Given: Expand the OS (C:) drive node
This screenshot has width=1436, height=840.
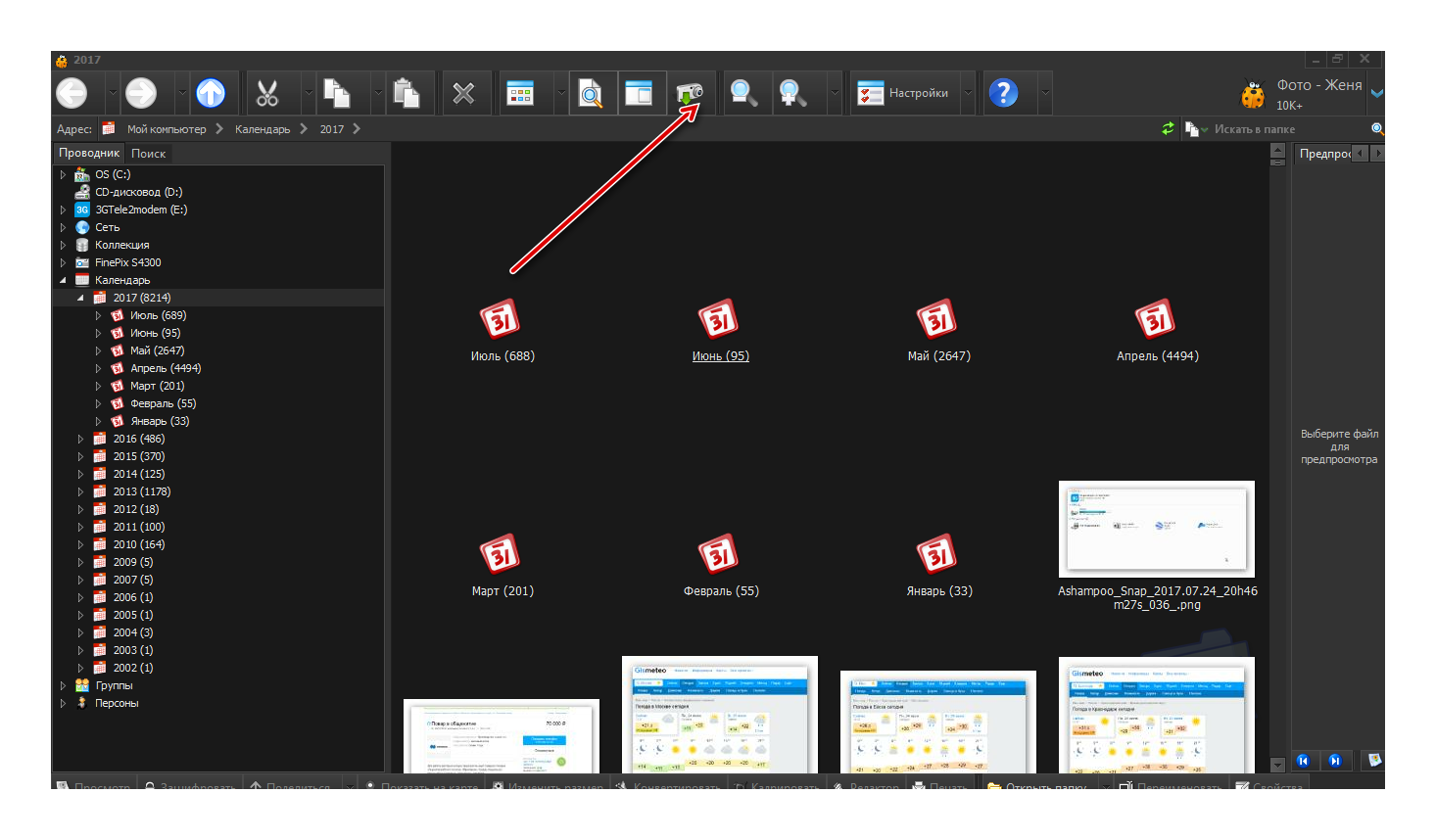Looking at the screenshot, I should coord(63,174).
